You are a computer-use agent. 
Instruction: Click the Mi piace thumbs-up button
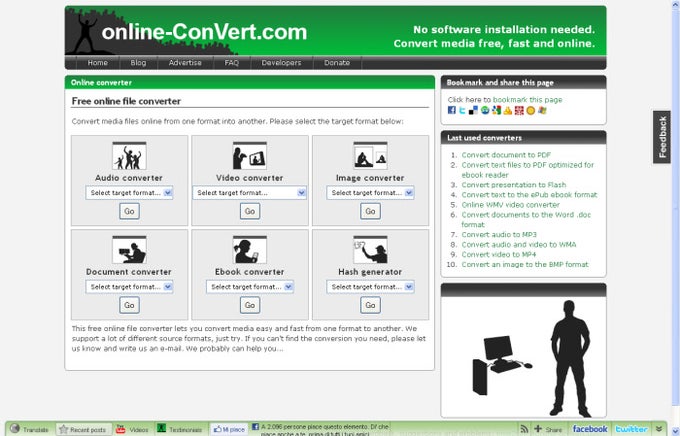tap(229, 429)
